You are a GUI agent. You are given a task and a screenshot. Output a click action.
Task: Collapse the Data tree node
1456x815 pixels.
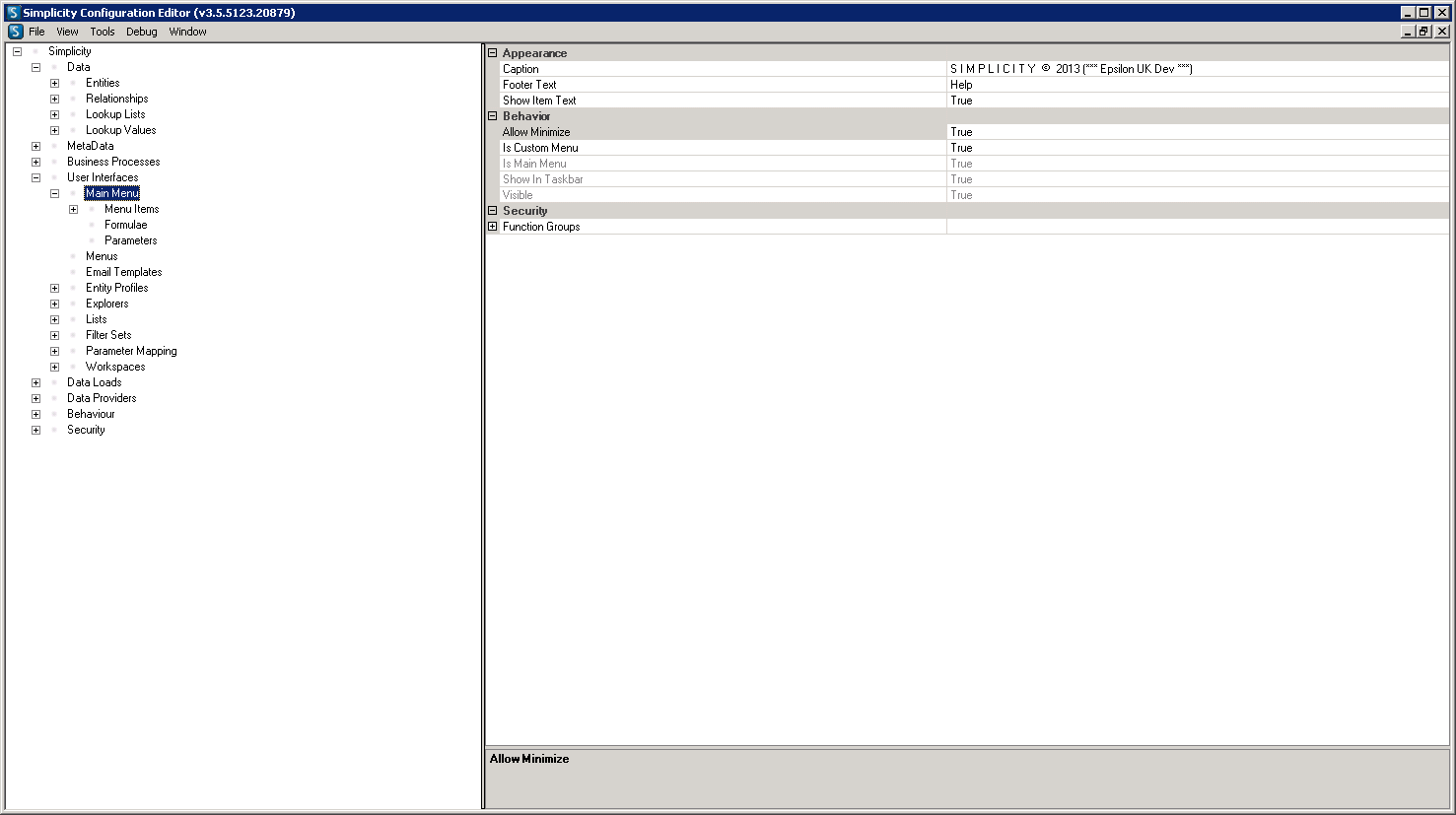coord(35,67)
